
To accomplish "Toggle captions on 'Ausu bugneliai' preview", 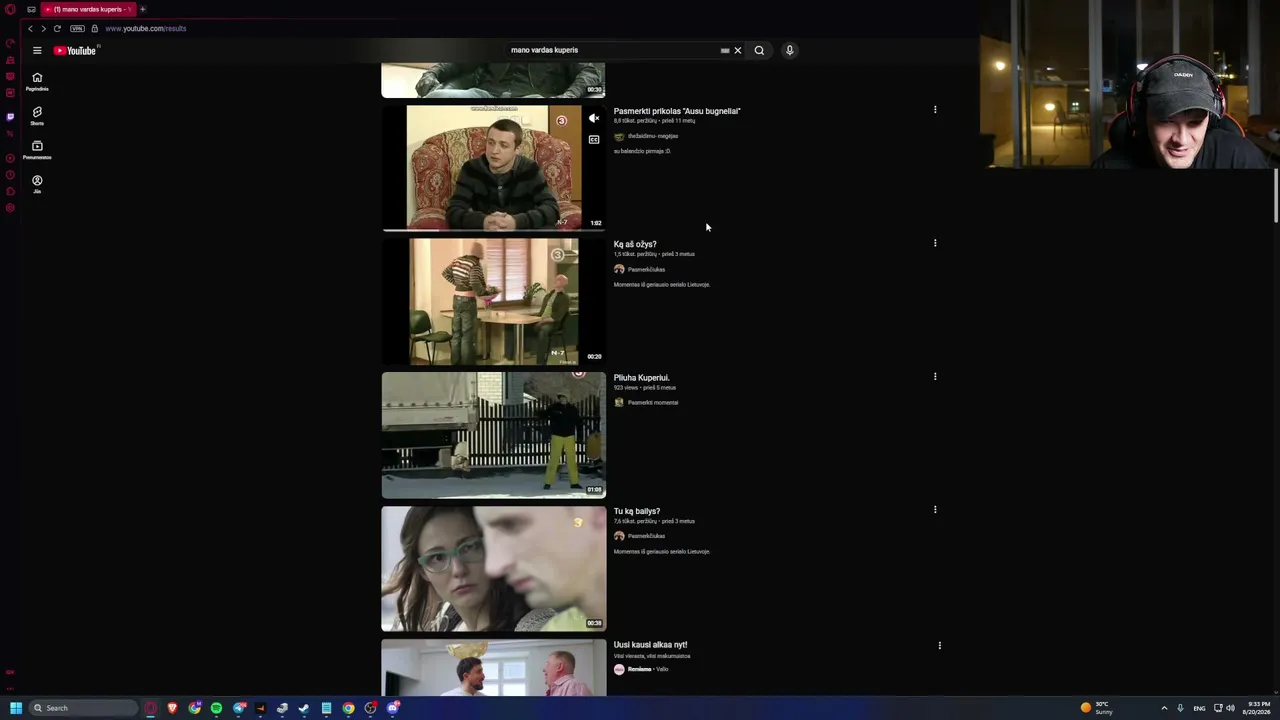I will point(594,139).
